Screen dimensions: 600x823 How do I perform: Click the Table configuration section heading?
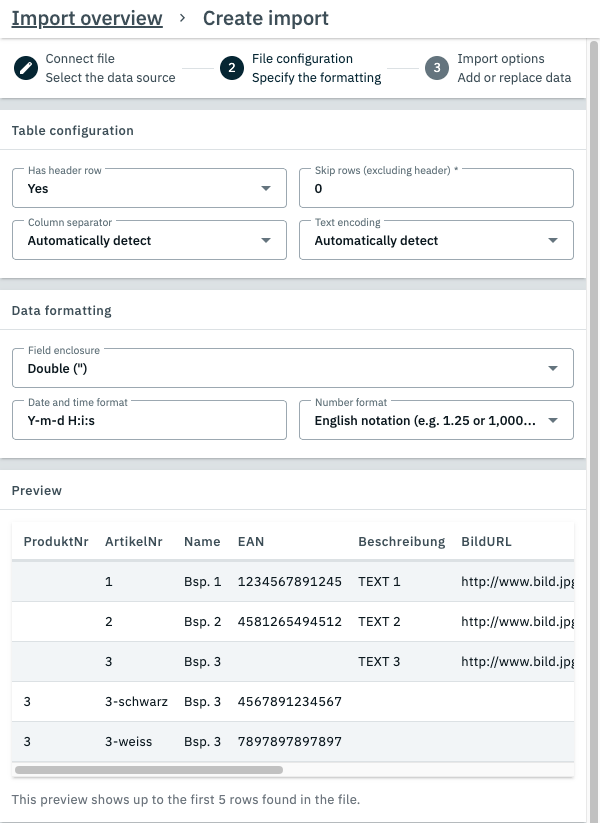pos(72,131)
